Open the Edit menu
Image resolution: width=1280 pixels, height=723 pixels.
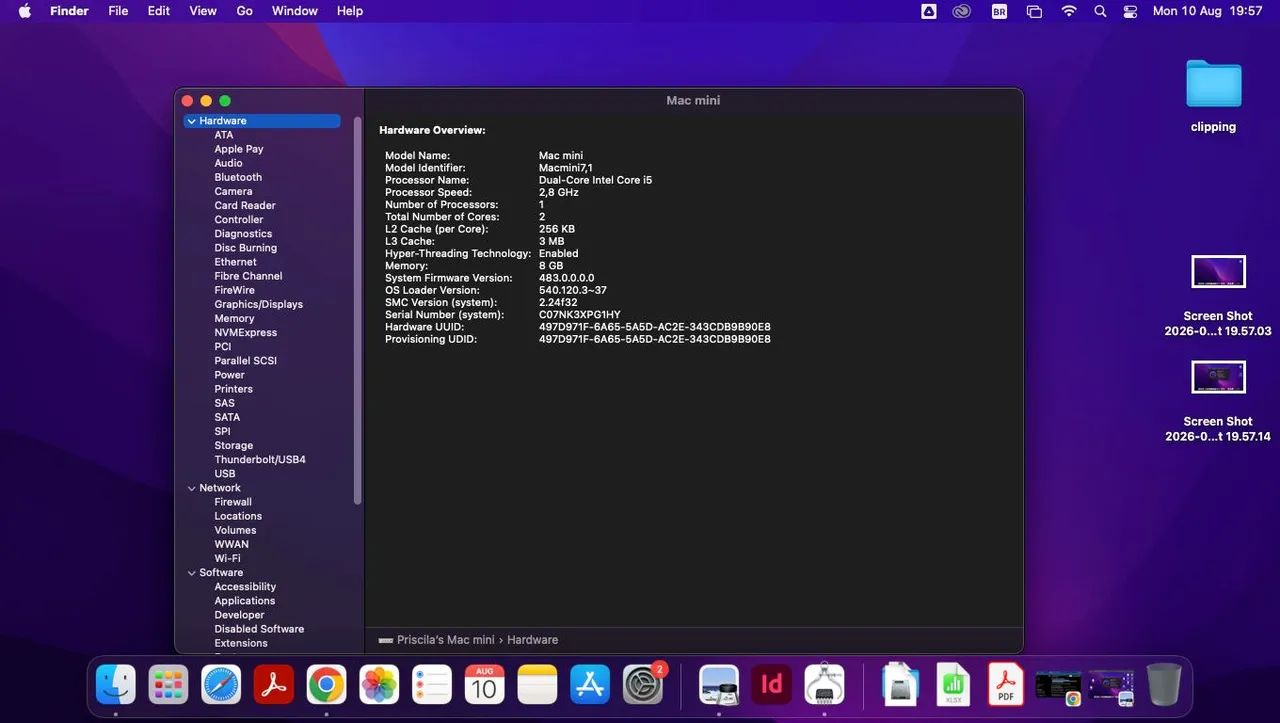[159, 11]
